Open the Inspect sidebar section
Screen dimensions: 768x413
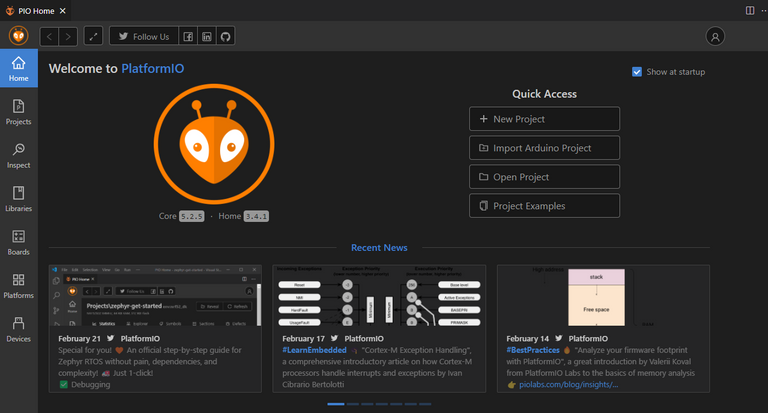19,156
